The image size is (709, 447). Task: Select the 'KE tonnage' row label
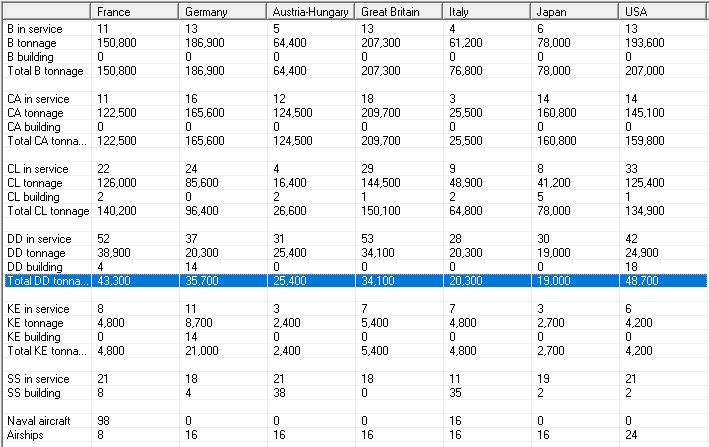pos(35,323)
